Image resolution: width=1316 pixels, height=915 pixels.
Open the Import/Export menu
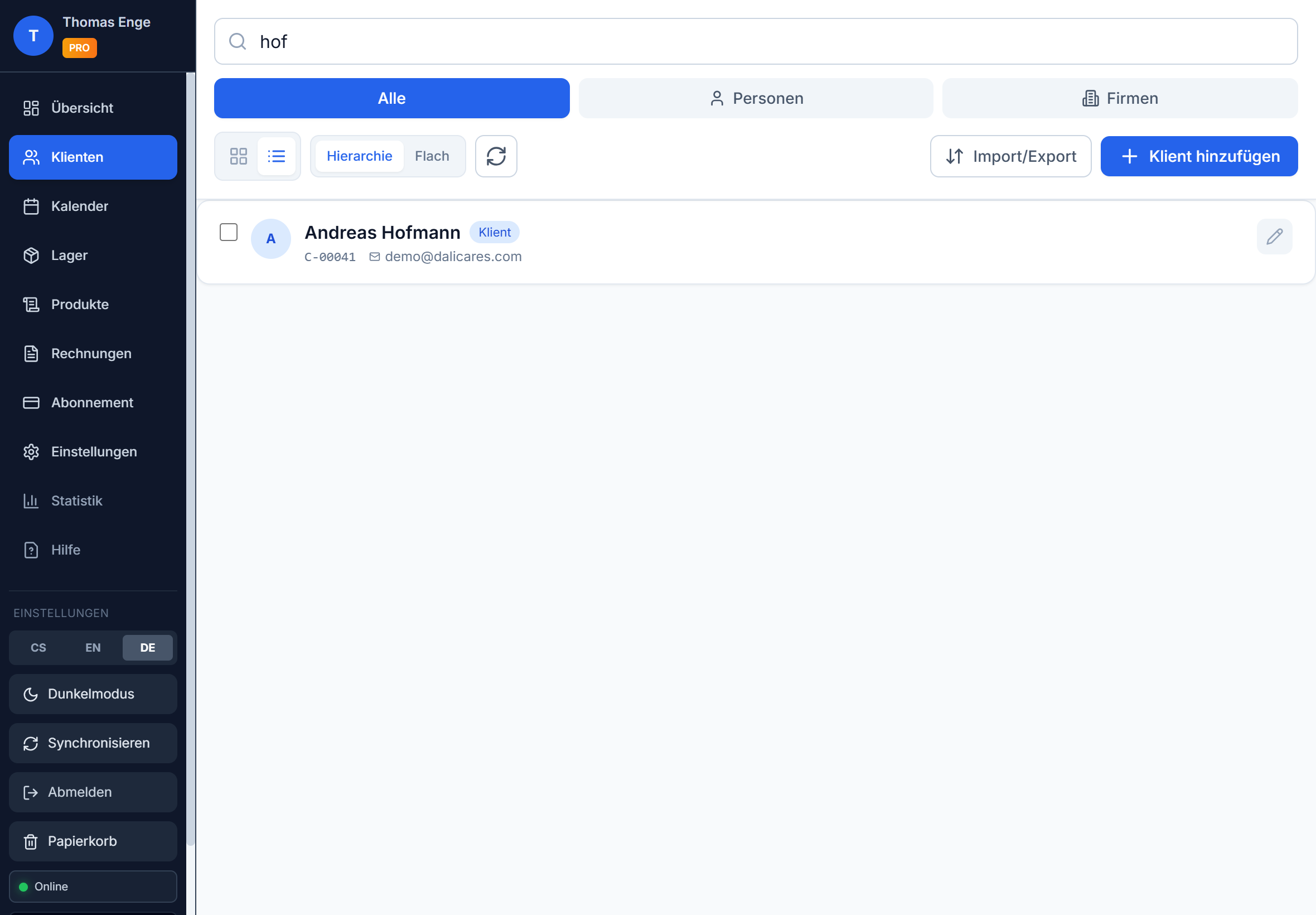click(1010, 156)
